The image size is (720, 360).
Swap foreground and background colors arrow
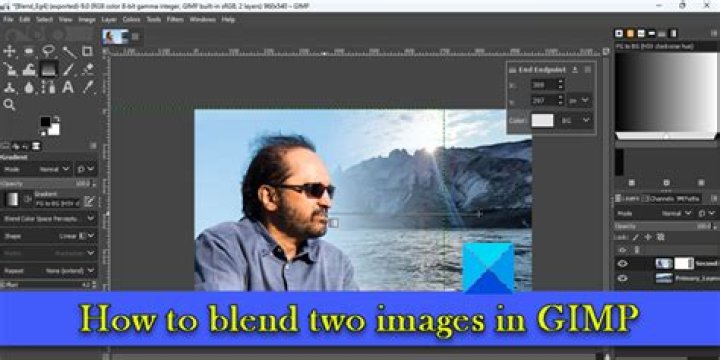[x=56, y=118]
